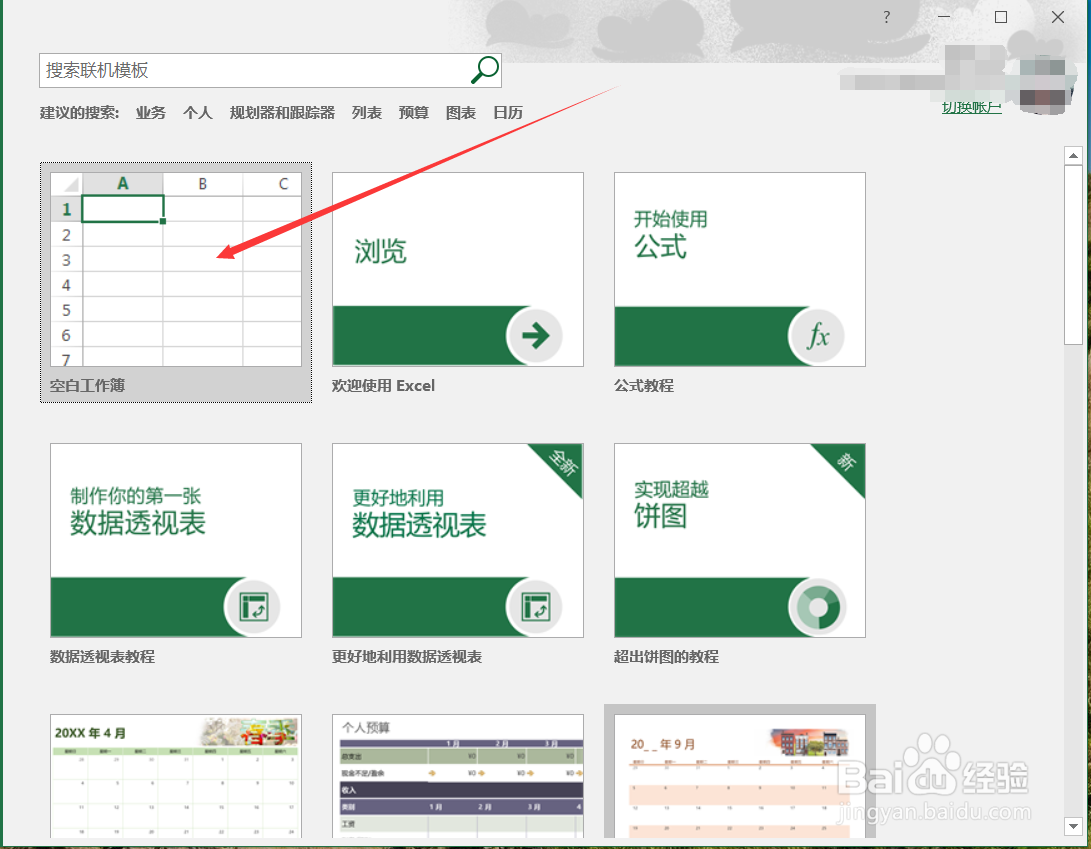This screenshot has width=1091, height=849.
Task: Click the 更好地利用数据透视表 caption below card
Action: [407, 657]
